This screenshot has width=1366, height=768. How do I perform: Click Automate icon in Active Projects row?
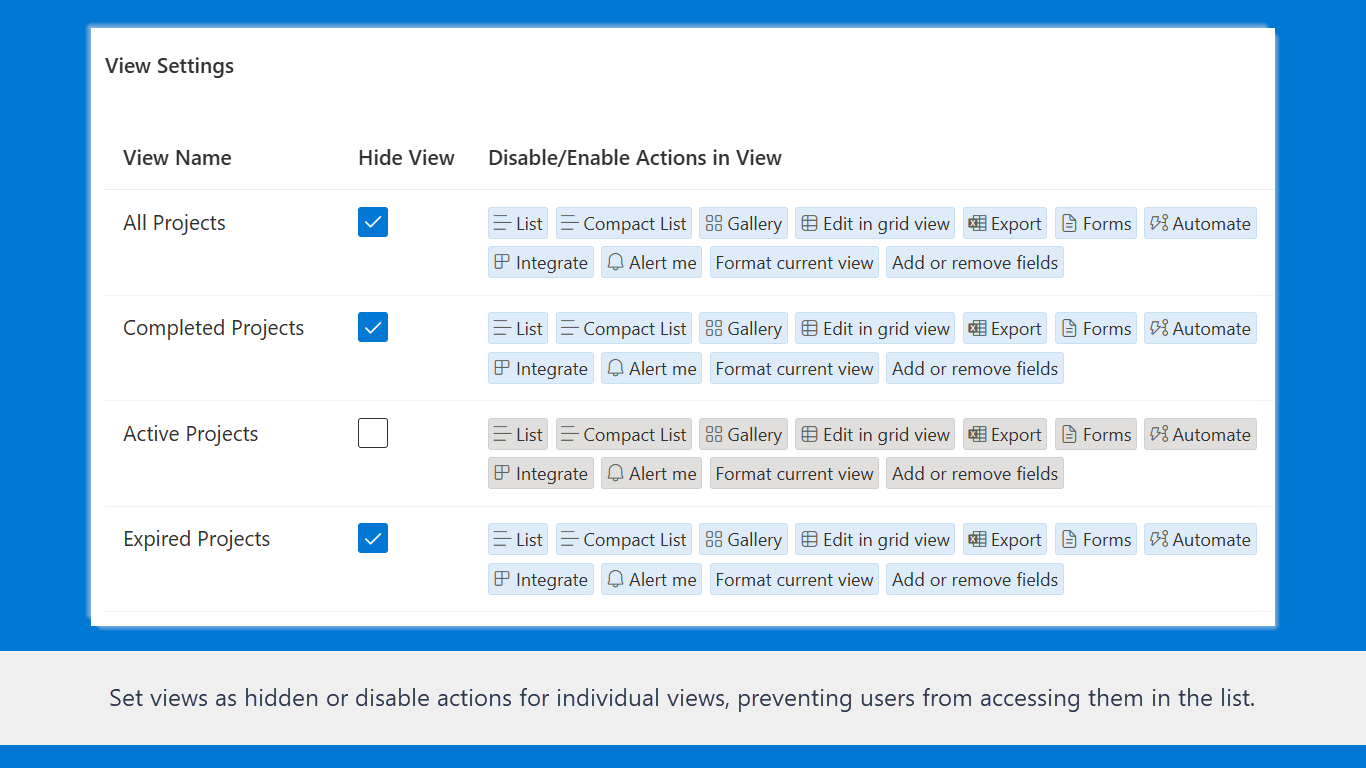point(1159,435)
